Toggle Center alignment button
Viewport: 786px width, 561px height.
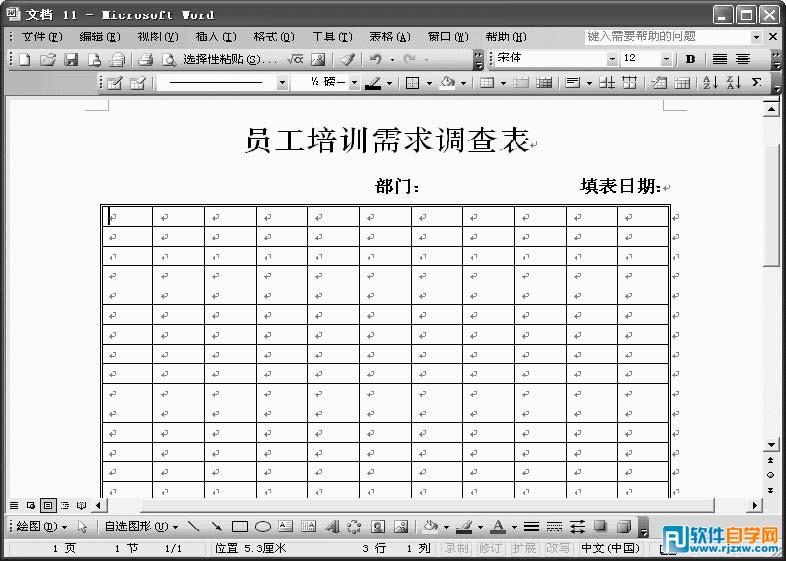[x=743, y=59]
